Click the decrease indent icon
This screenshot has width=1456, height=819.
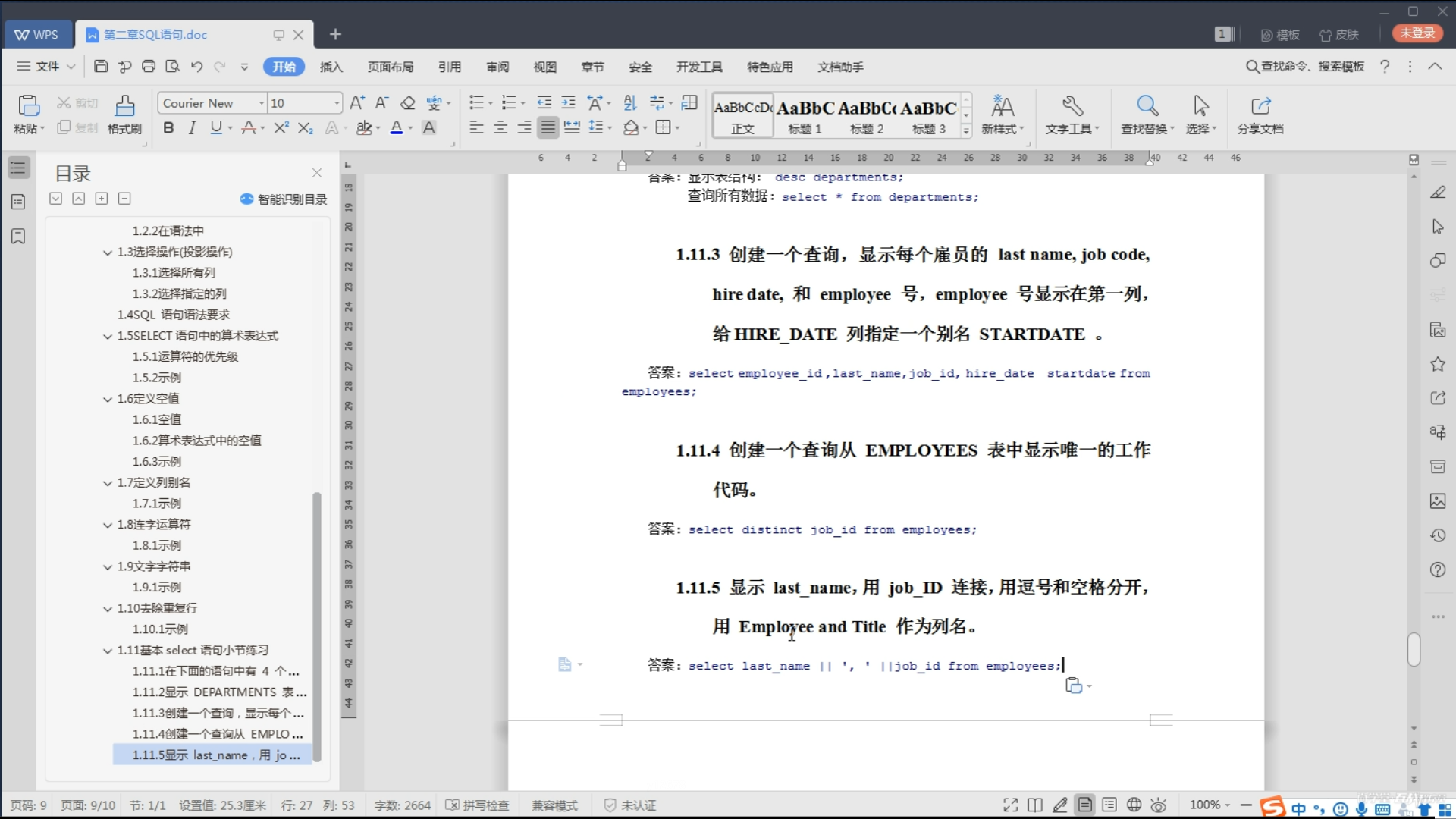(x=544, y=103)
